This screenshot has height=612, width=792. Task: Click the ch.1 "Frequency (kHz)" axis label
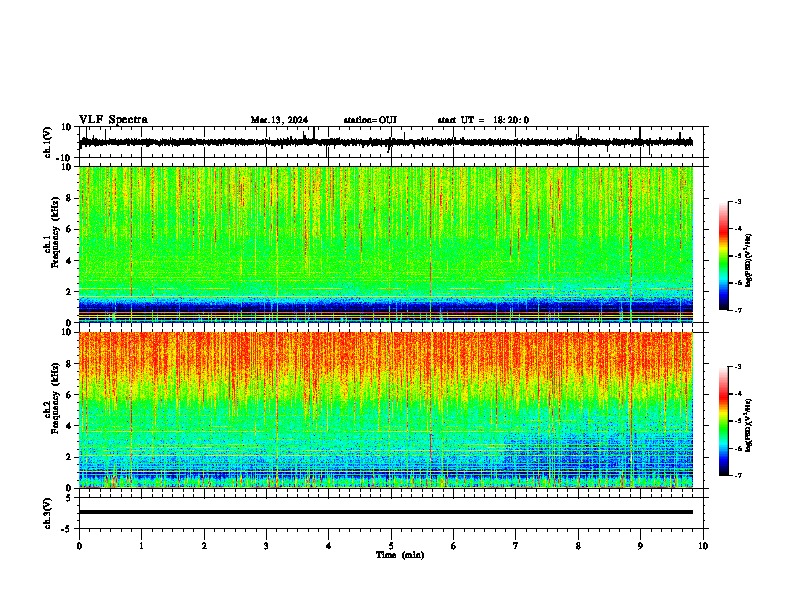(x=55, y=233)
